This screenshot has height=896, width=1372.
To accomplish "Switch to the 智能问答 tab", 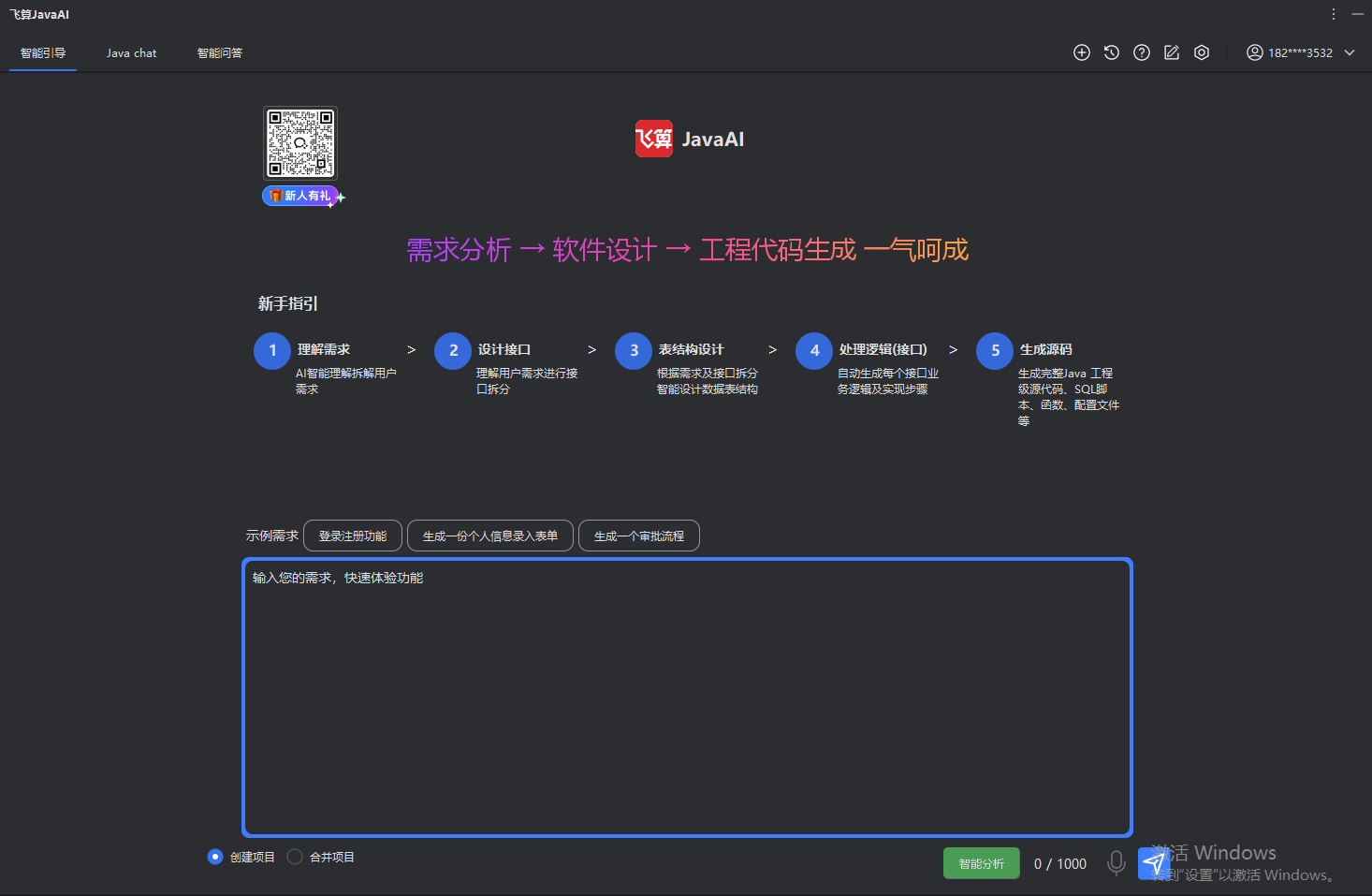I will 220,53.
